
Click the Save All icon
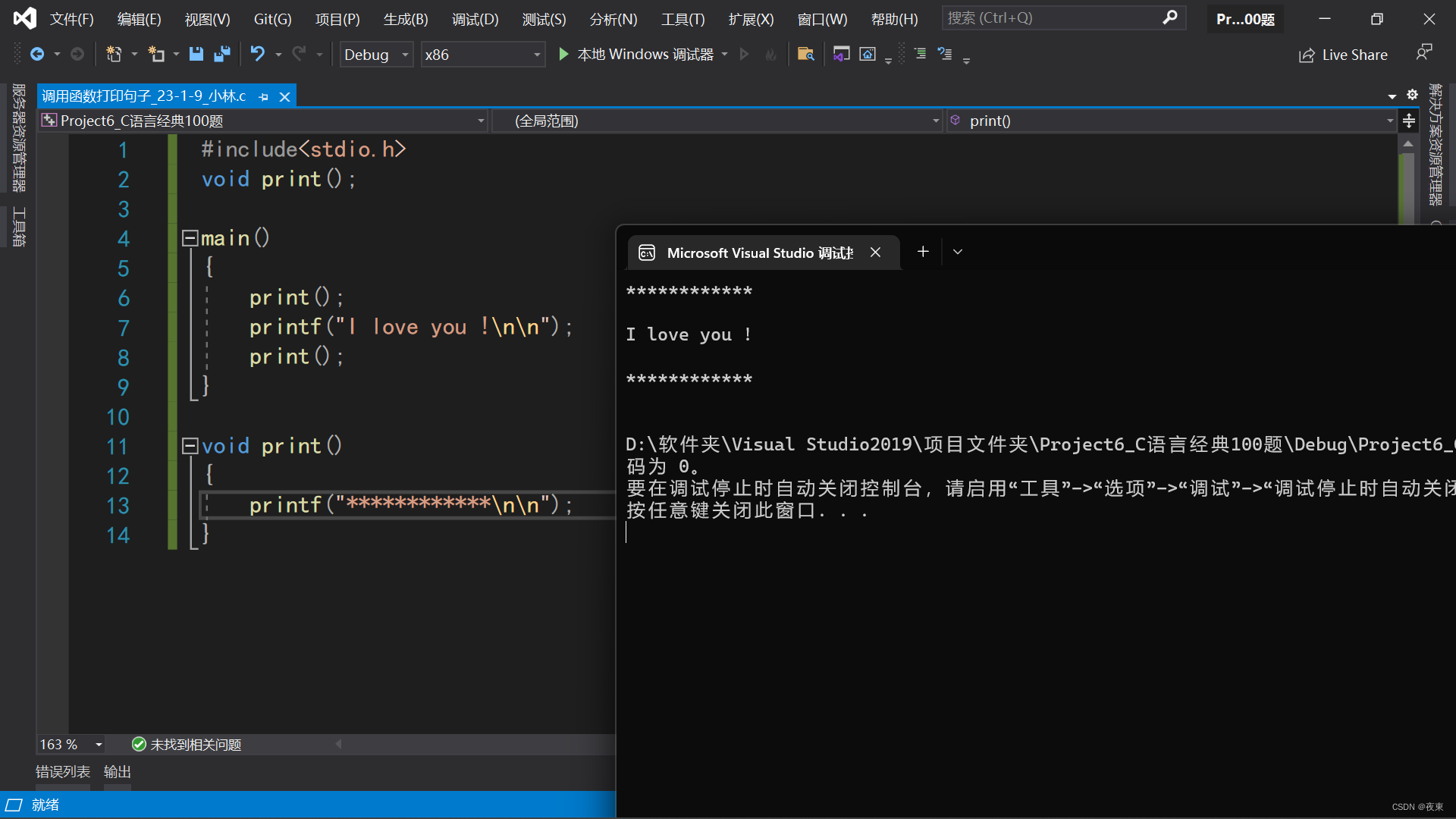221,54
